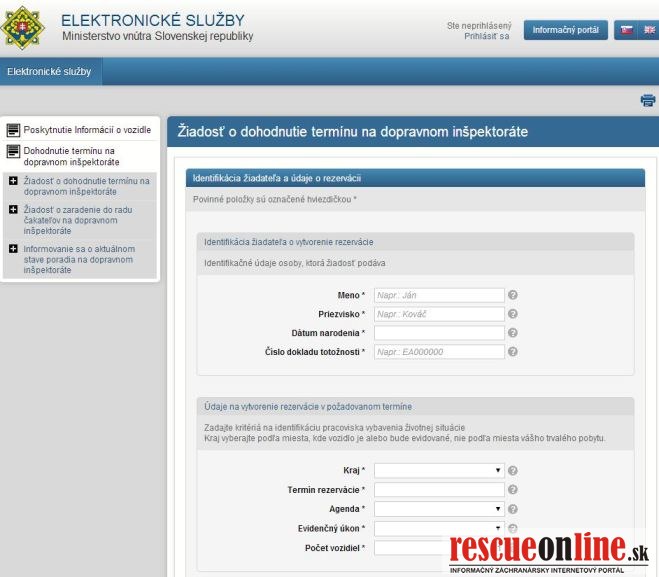Click the Informačný portál button

pos(565,30)
